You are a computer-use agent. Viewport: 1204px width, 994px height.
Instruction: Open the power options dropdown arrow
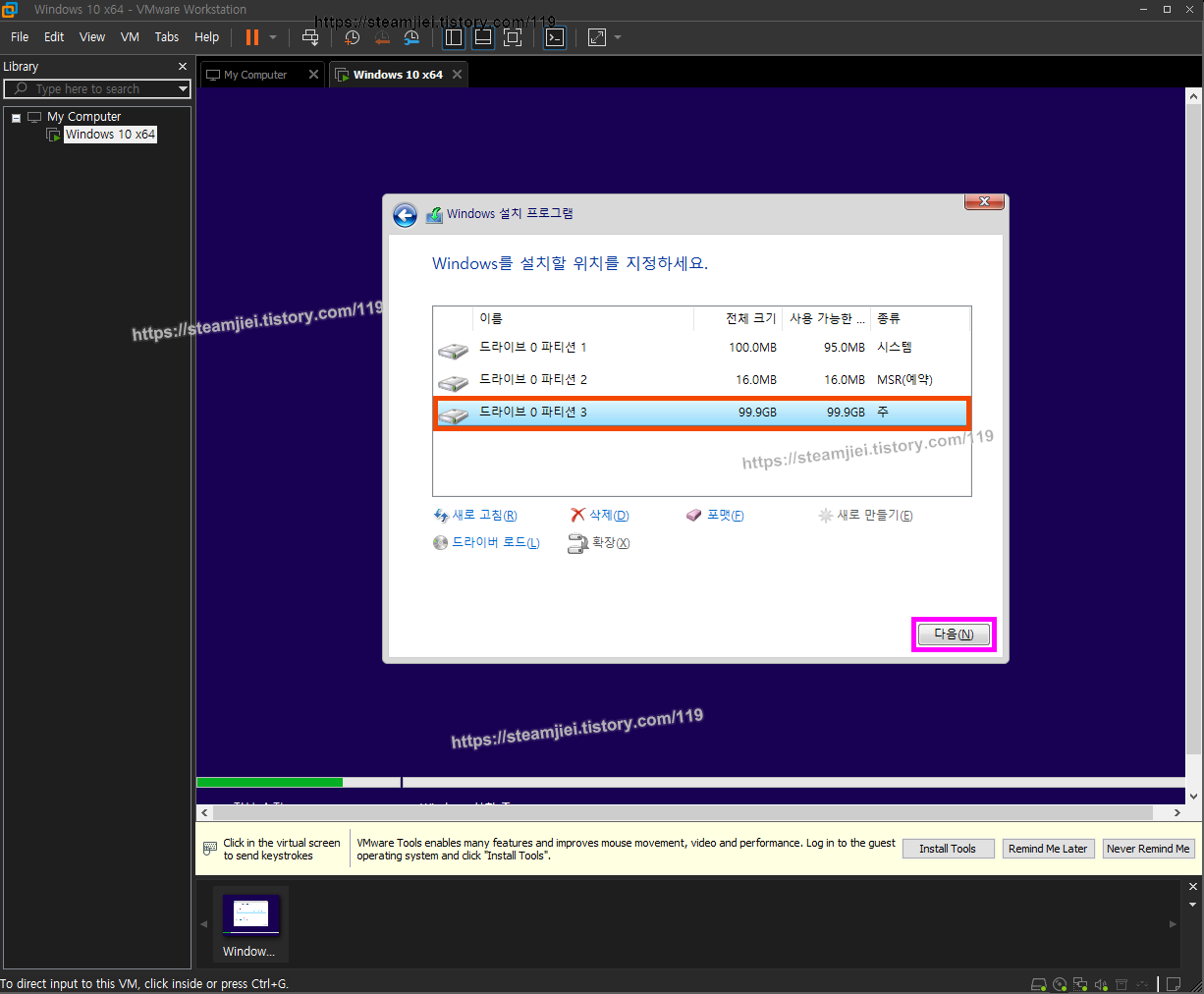[x=273, y=37]
